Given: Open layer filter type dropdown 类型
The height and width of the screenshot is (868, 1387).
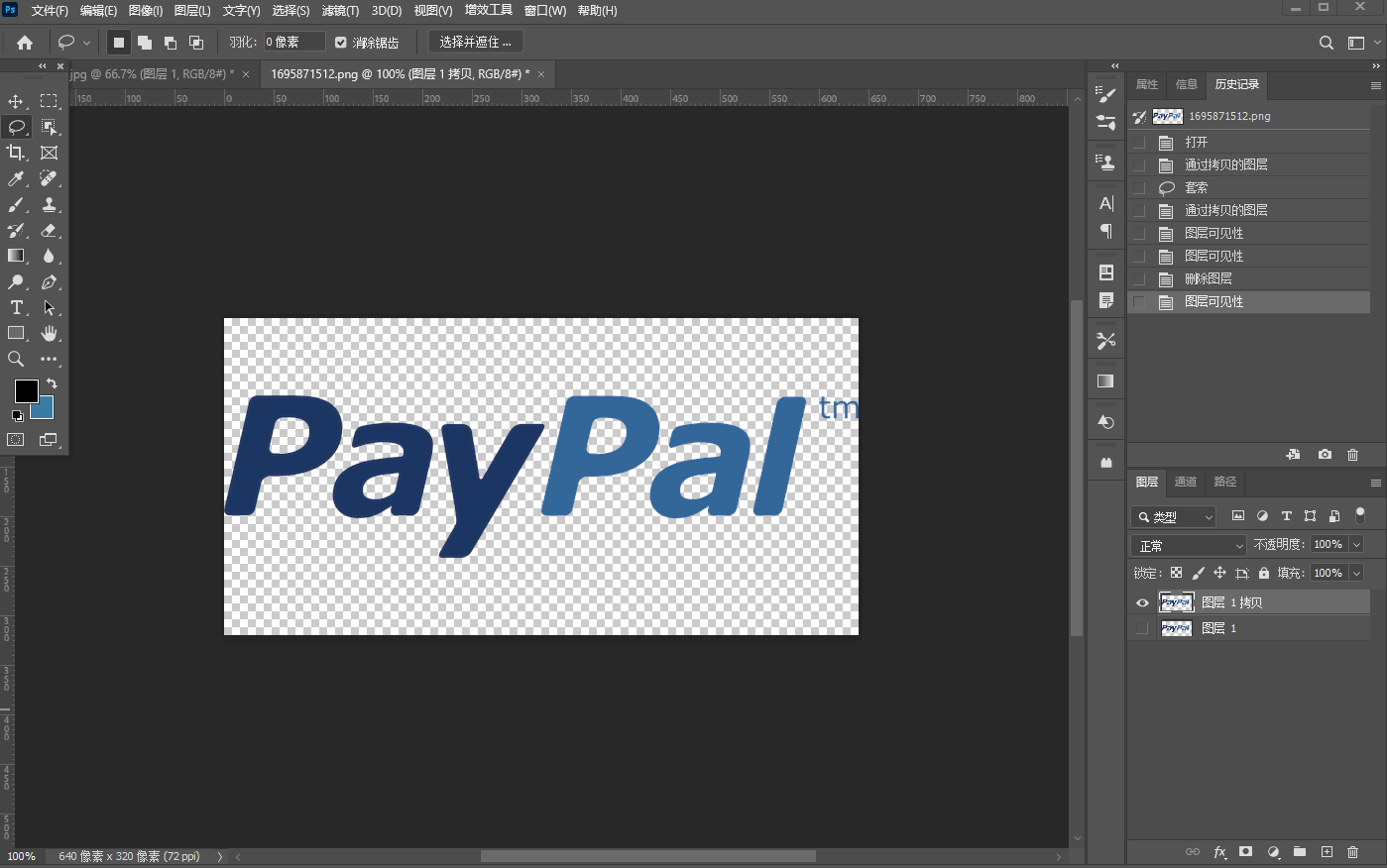Looking at the screenshot, I should click(x=1174, y=516).
